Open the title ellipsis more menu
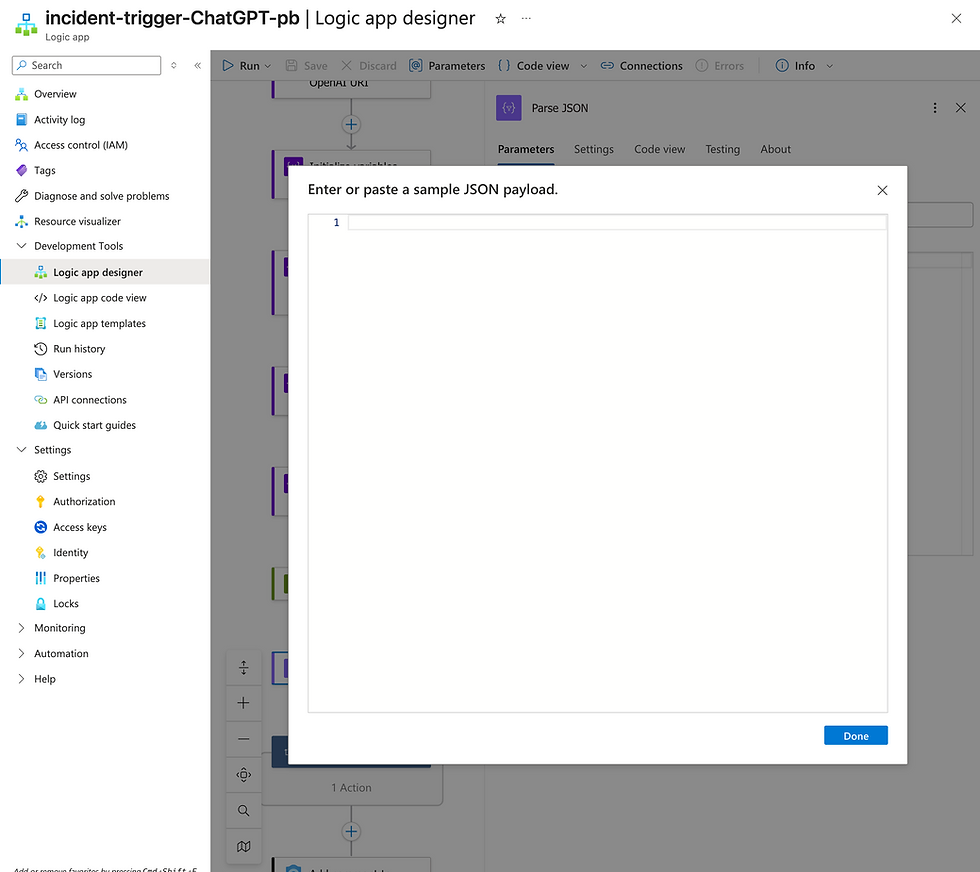Image resolution: width=980 pixels, height=872 pixels. [526, 19]
